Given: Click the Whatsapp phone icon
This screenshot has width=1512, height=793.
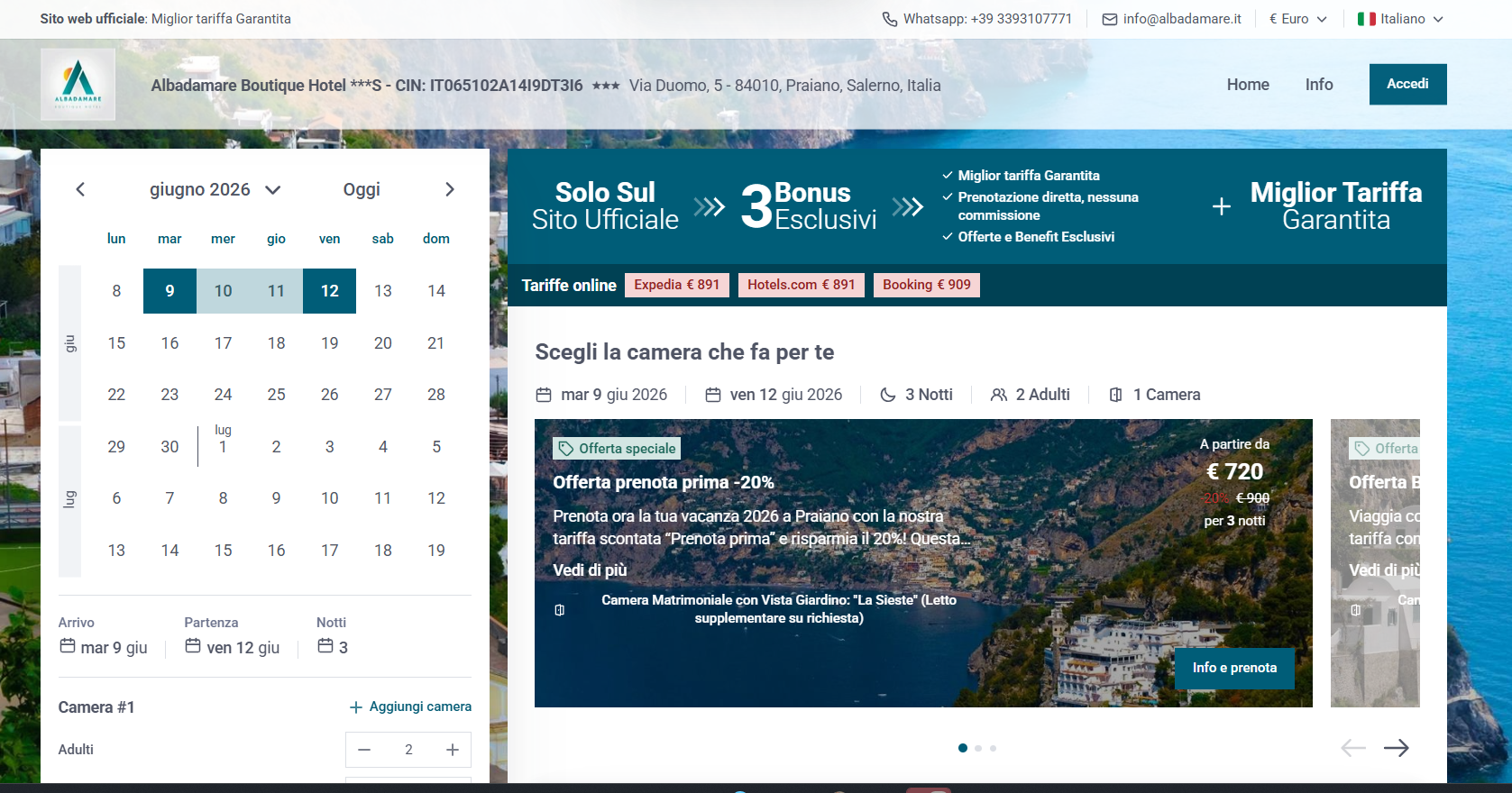Looking at the screenshot, I should coord(890,19).
